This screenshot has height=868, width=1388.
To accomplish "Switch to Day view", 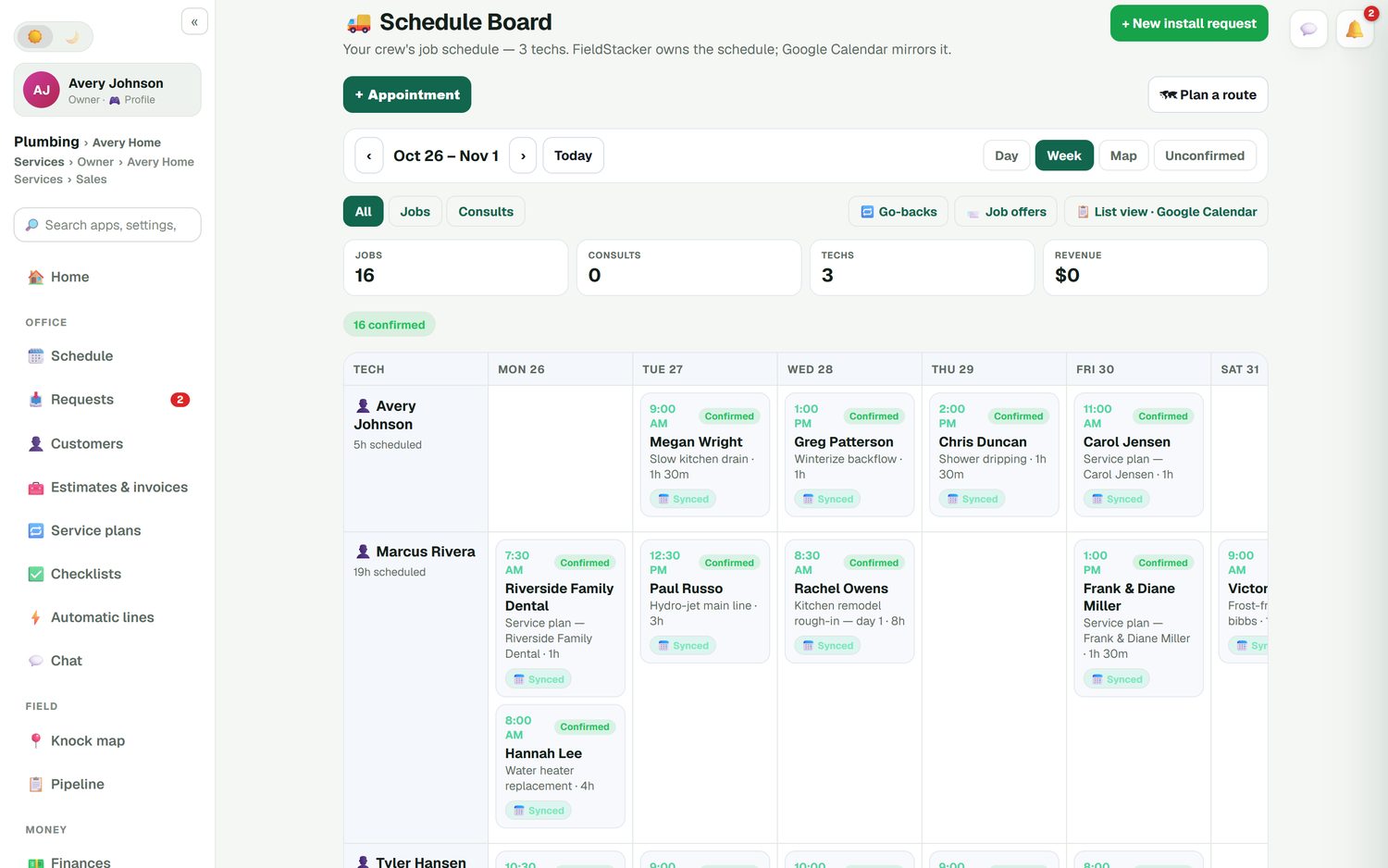I will point(1007,155).
